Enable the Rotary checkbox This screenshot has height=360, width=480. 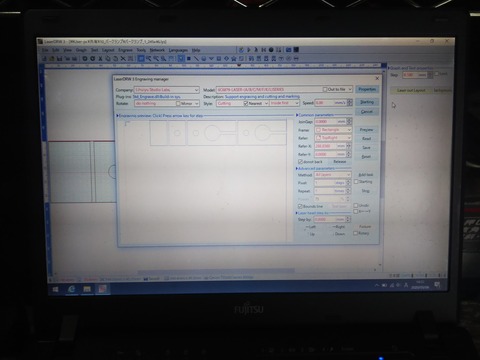(x=356, y=233)
